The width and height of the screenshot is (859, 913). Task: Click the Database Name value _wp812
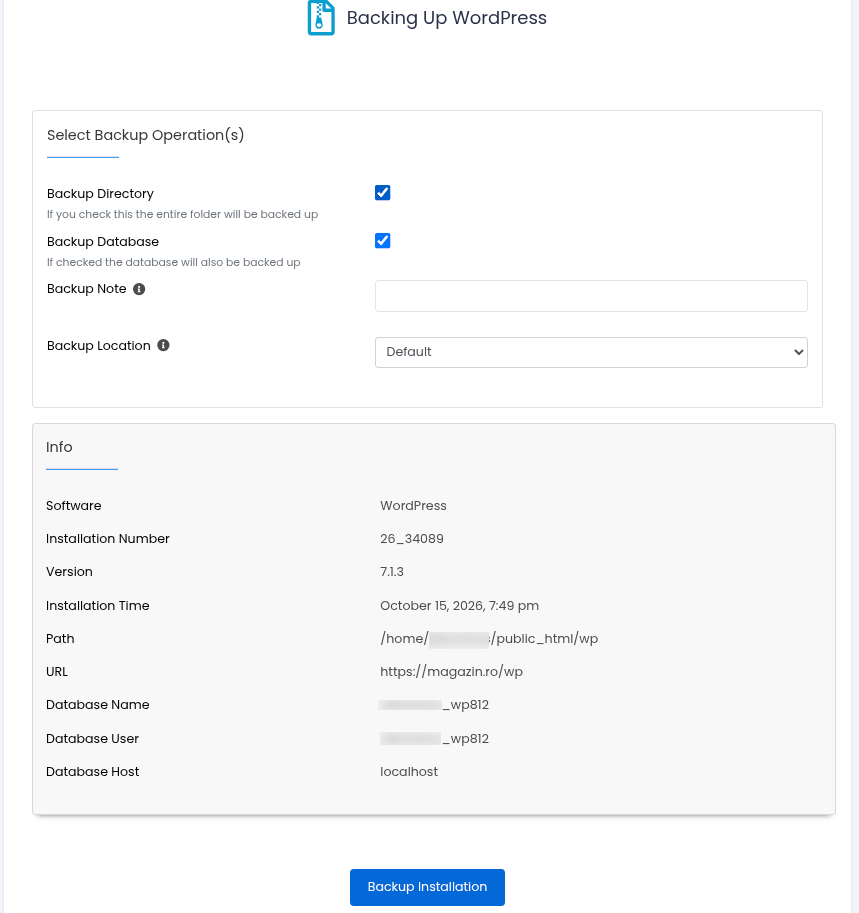434,705
